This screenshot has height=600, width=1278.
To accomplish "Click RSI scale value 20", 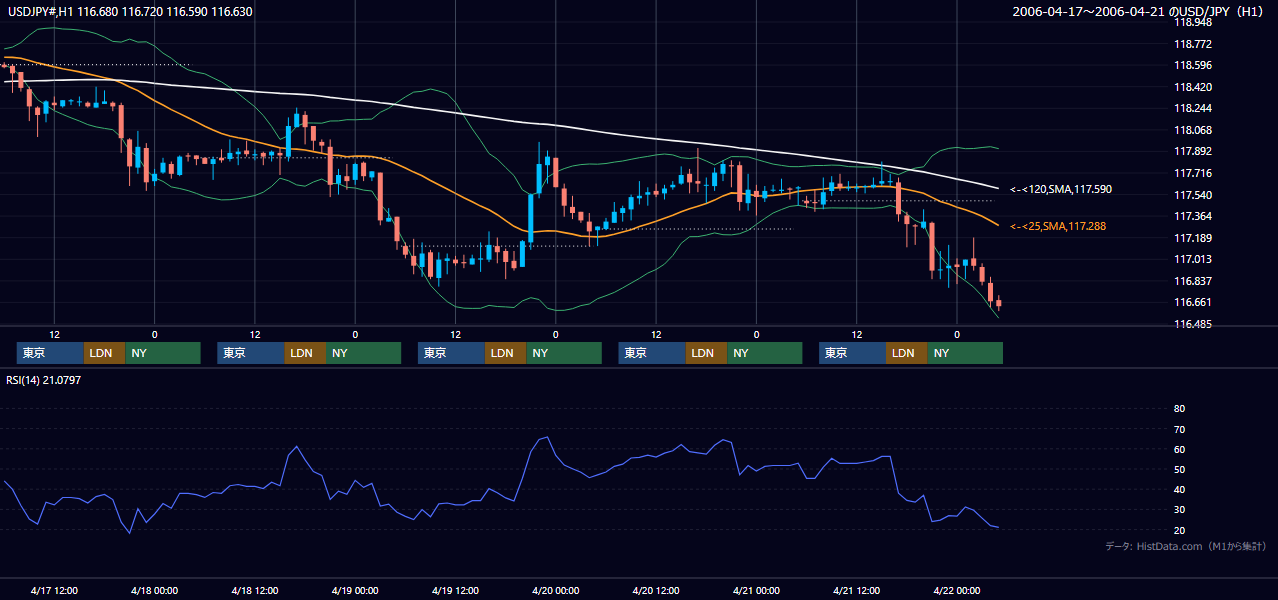I will click(1179, 530).
